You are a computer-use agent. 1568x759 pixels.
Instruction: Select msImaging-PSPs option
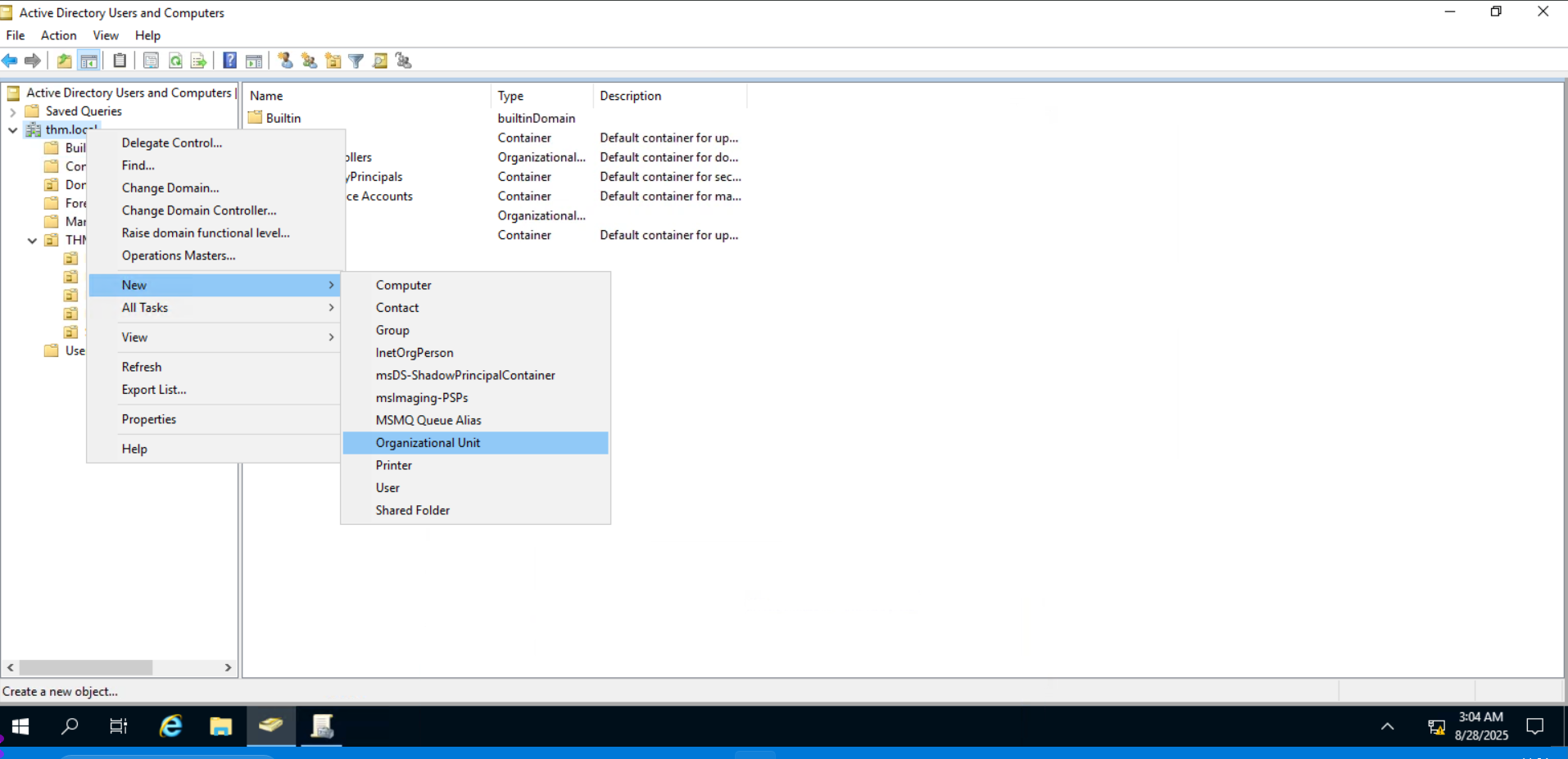(x=475, y=398)
